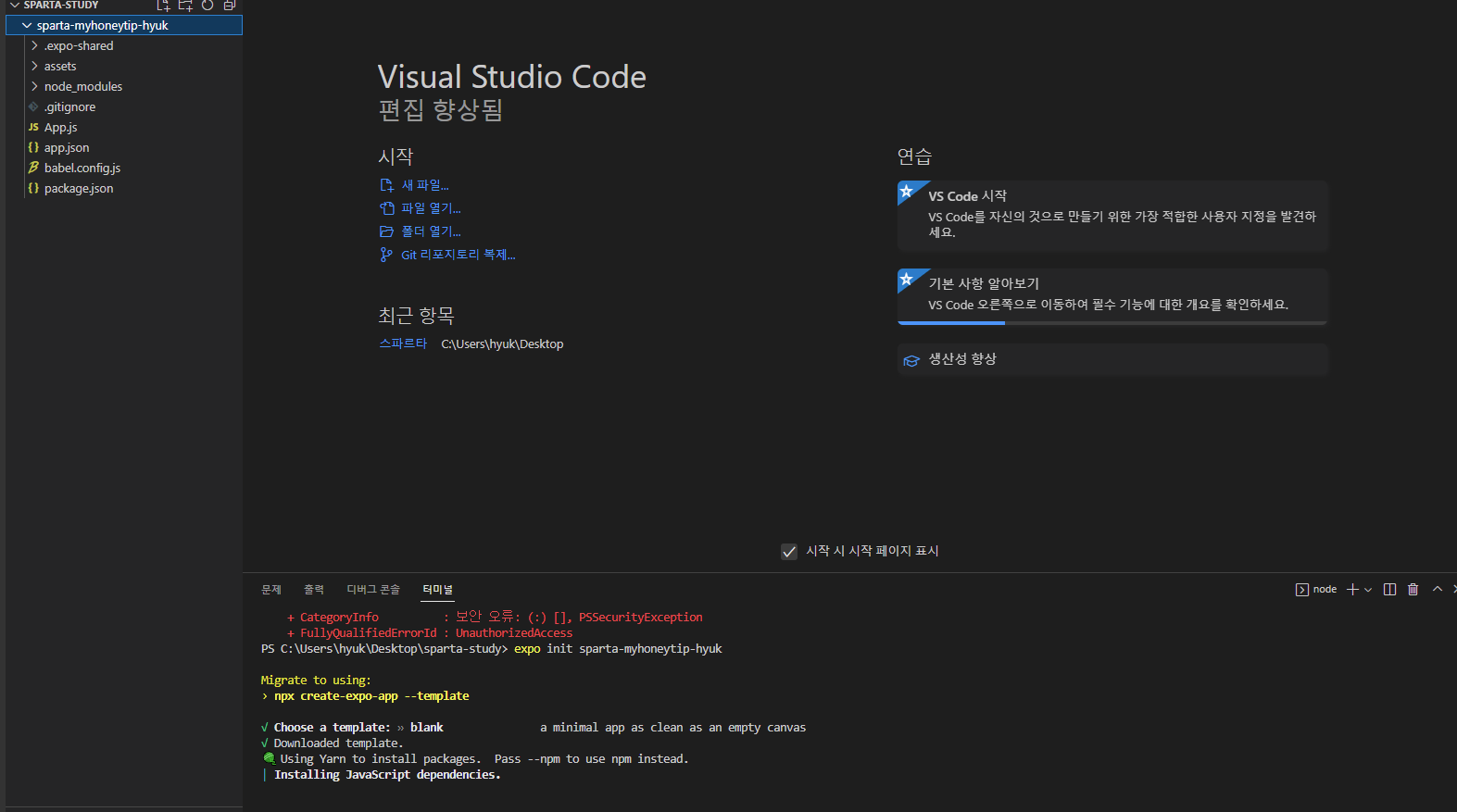The width and height of the screenshot is (1457, 812).
Task: Select the 터미널 panel tab
Action: tap(438, 590)
